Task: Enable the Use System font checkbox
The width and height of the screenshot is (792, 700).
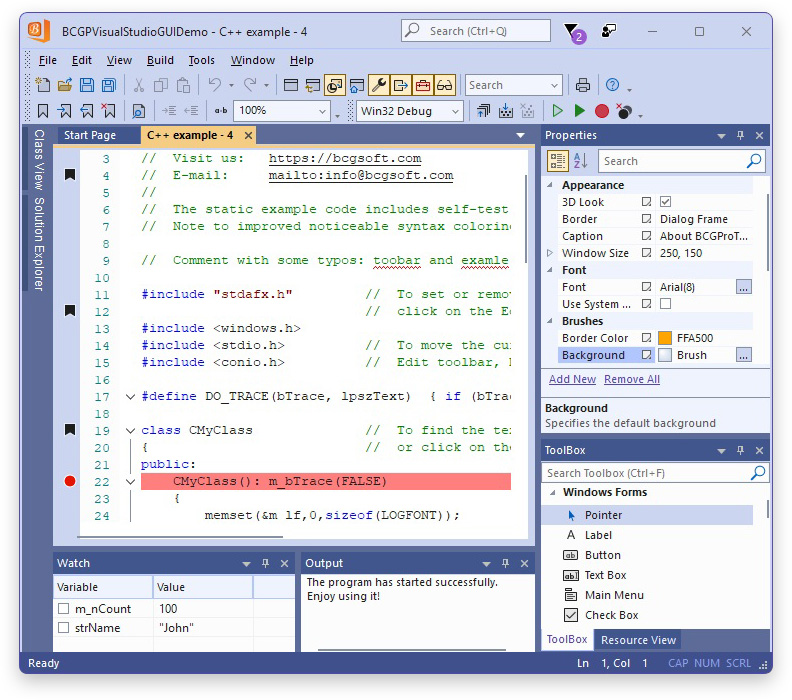Action: pyautogui.click(x=665, y=304)
